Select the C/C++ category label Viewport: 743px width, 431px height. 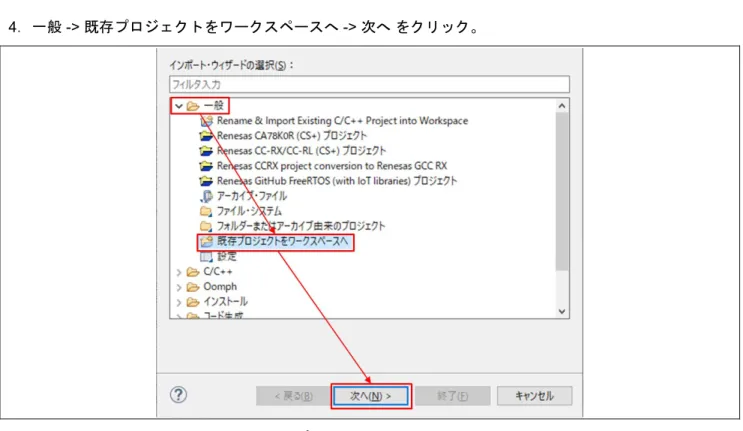pos(218,272)
